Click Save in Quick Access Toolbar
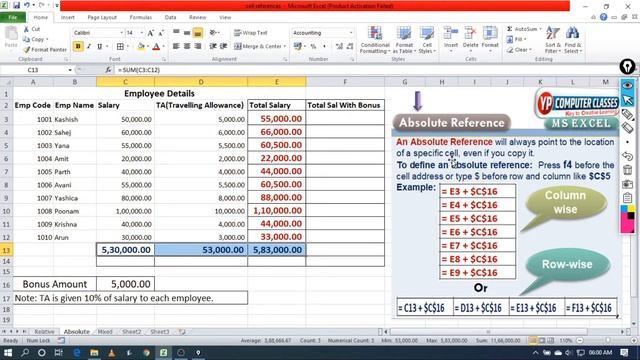The height and width of the screenshot is (360, 640). pos(16,5)
